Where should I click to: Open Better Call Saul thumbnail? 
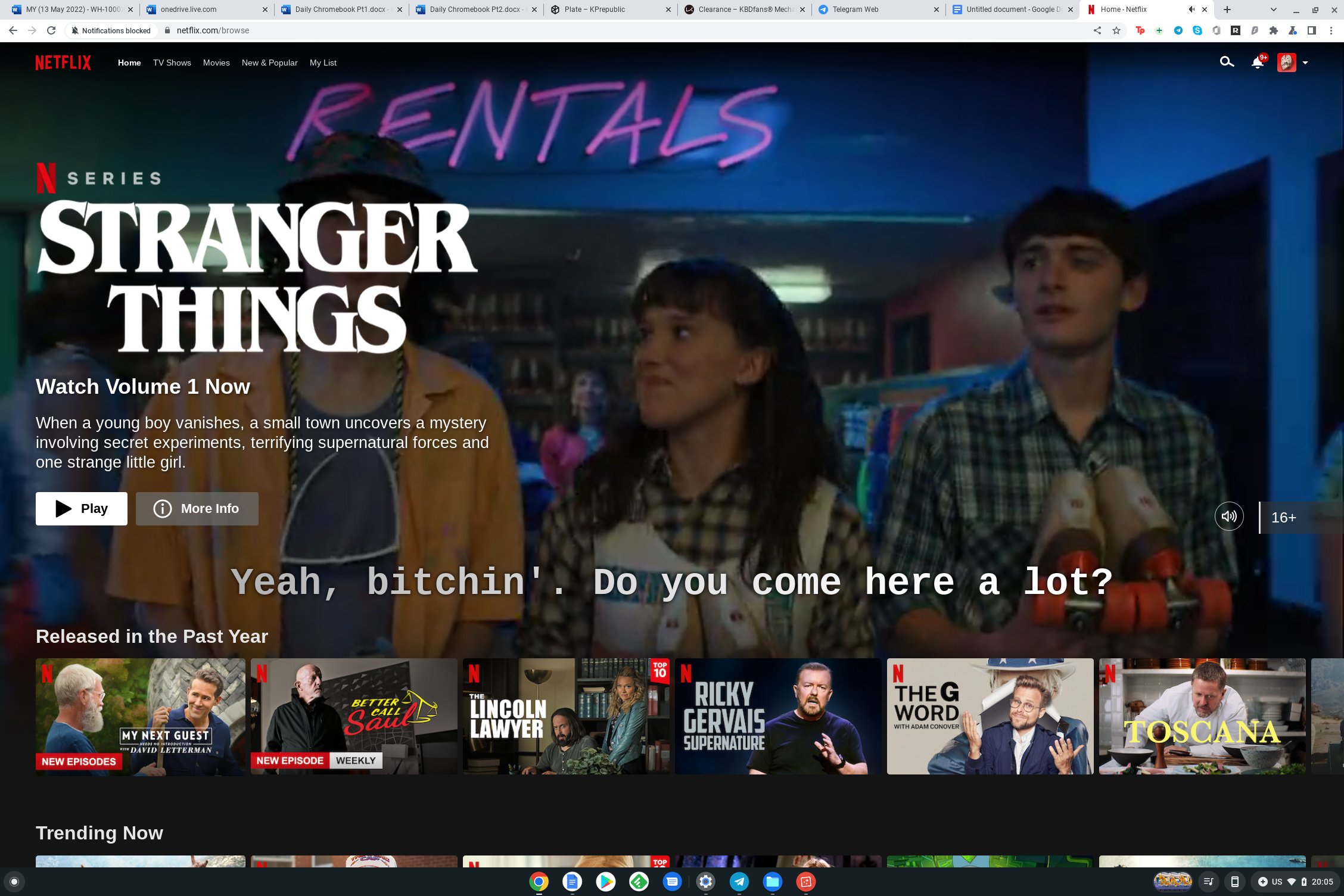[354, 716]
